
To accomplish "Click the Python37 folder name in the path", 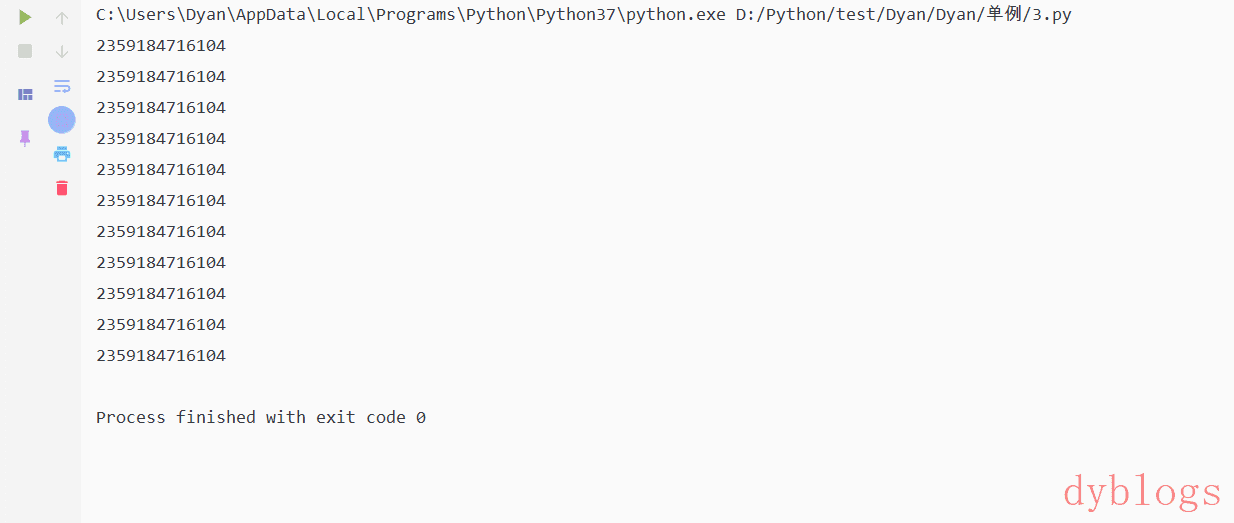I will (580, 16).
